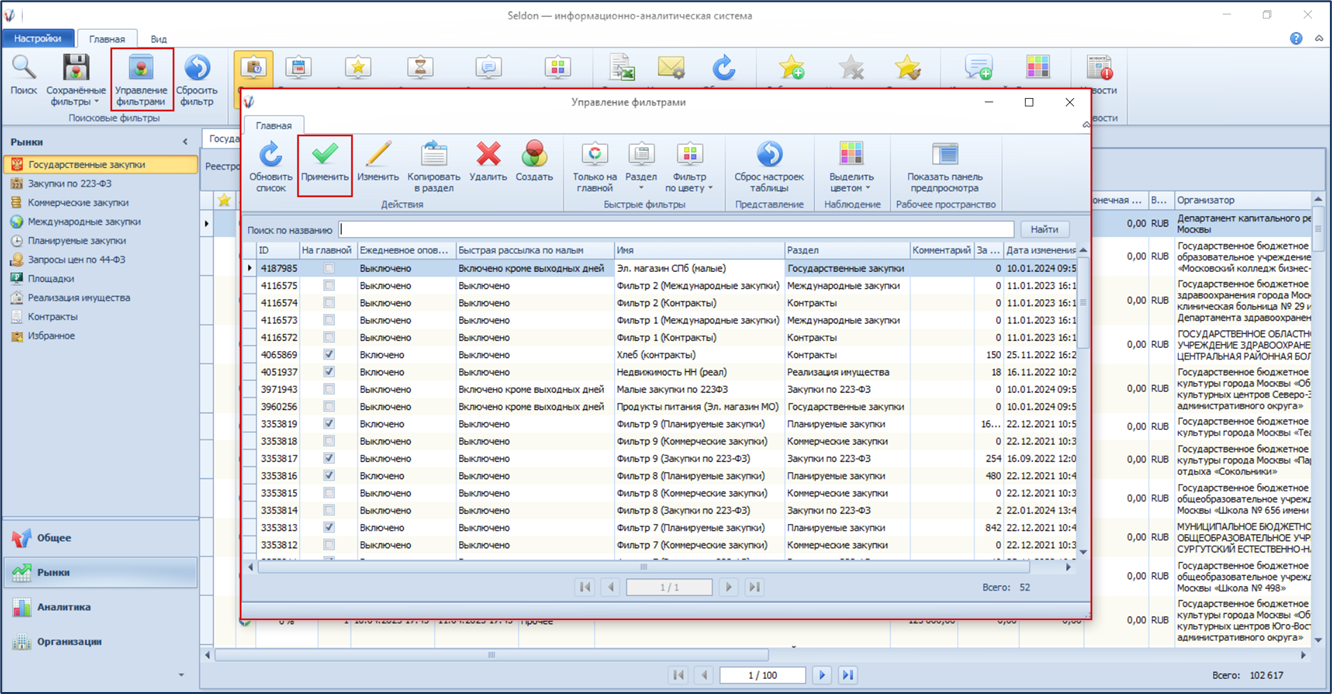Click Копировать в раздел icon
The width and height of the screenshot is (1332, 694).
434,155
